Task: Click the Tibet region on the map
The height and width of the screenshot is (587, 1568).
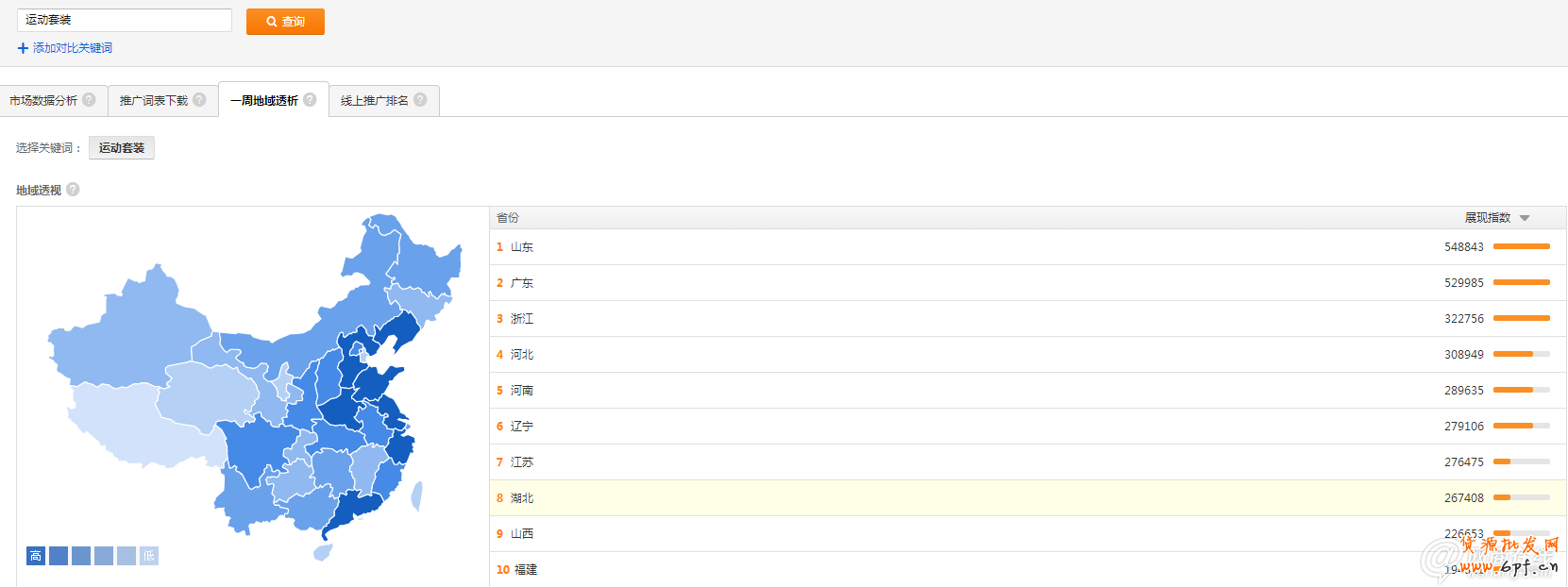Action: [x=132, y=425]
